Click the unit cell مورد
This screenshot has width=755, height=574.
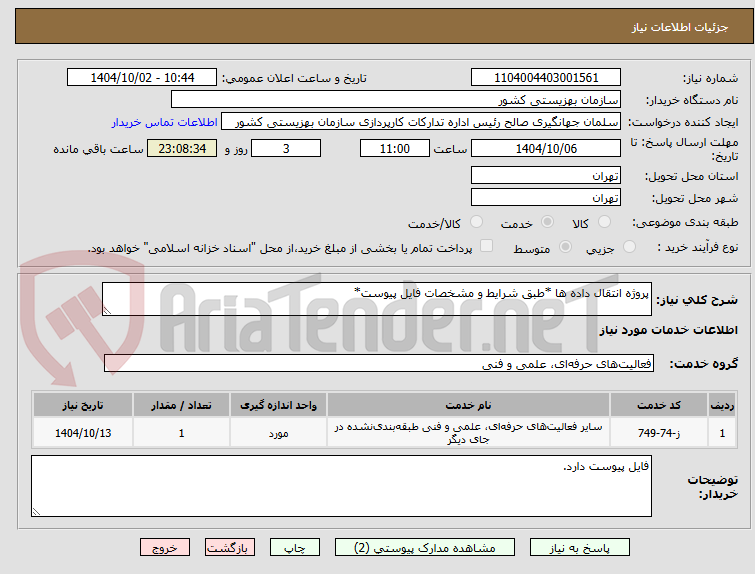click(278, 433)
